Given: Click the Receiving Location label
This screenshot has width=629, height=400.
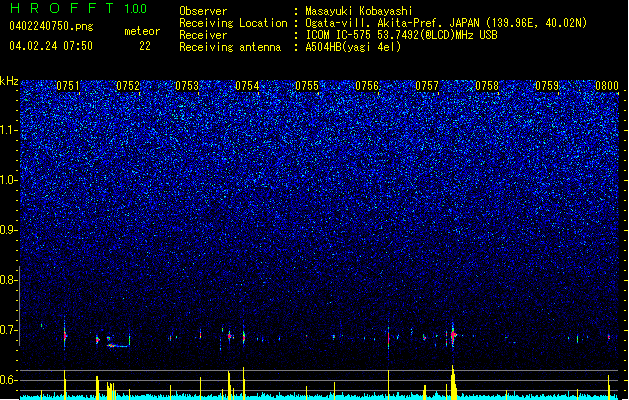Looking at the screenshot, I should (233, 23).
